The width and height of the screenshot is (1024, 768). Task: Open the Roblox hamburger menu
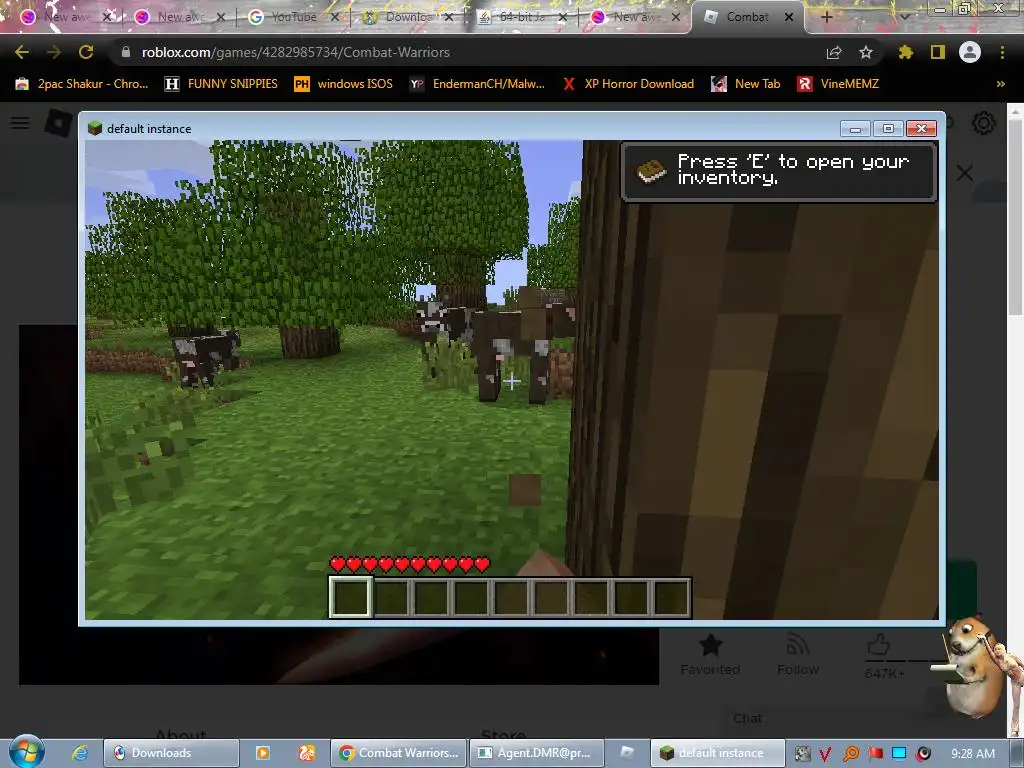coord(20,123)
